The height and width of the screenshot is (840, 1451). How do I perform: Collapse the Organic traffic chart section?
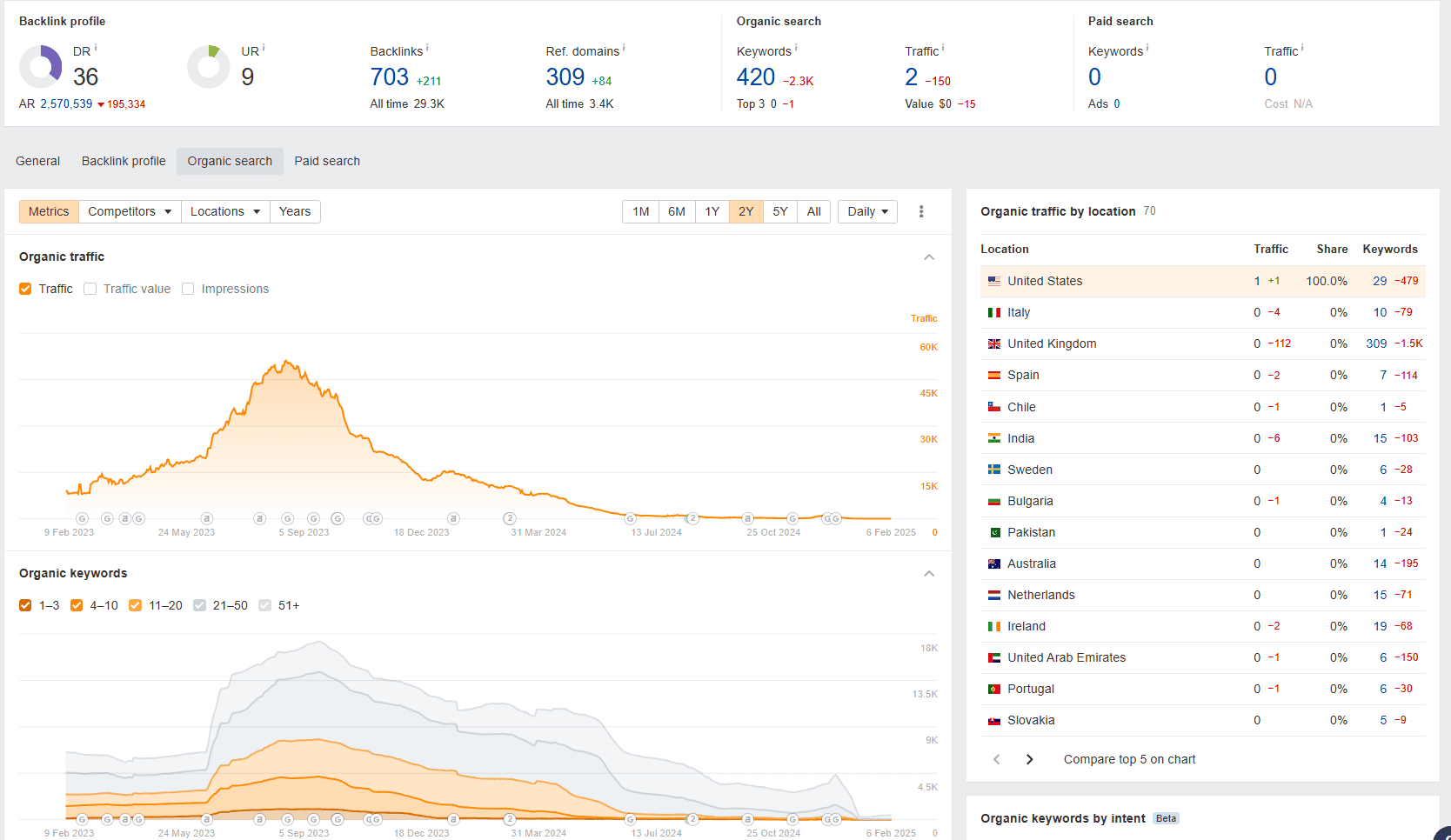[x=929, y=257]
